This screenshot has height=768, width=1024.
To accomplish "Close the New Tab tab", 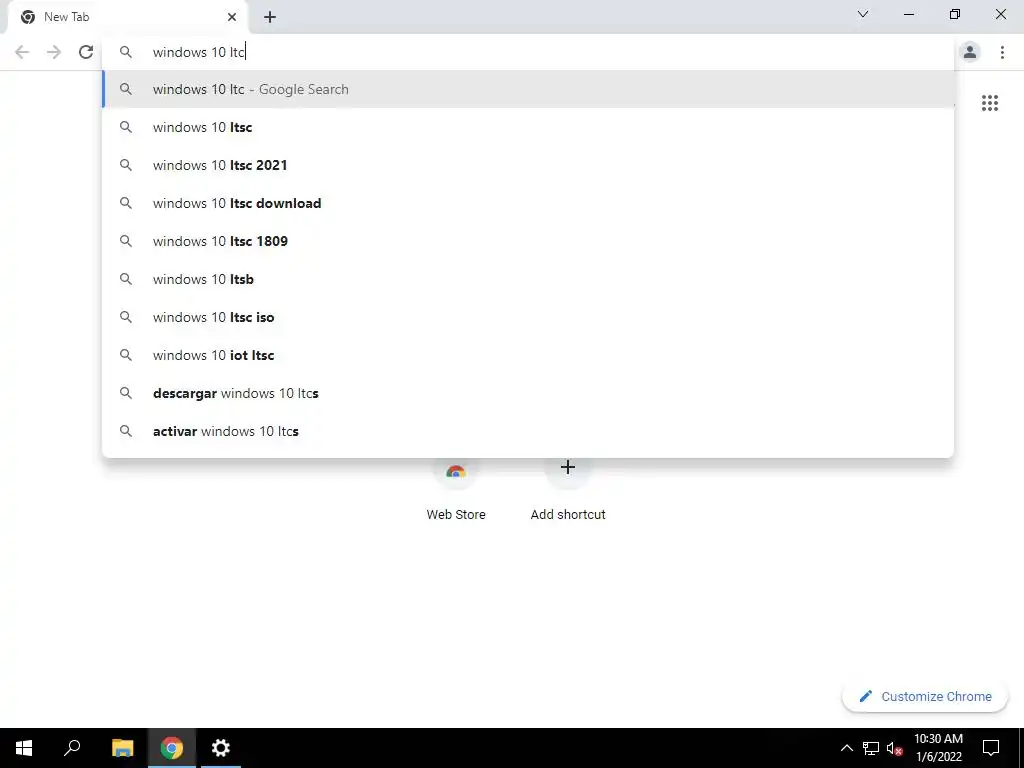I will click(232, 17).
